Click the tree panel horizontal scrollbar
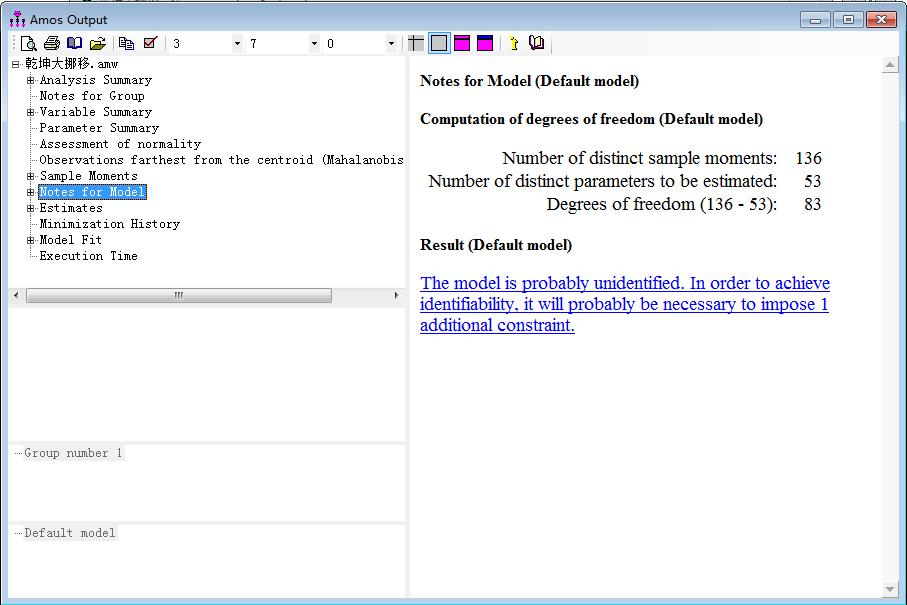Image resolution: width=907 pixels, height=605 pixels. coord(178,296)
